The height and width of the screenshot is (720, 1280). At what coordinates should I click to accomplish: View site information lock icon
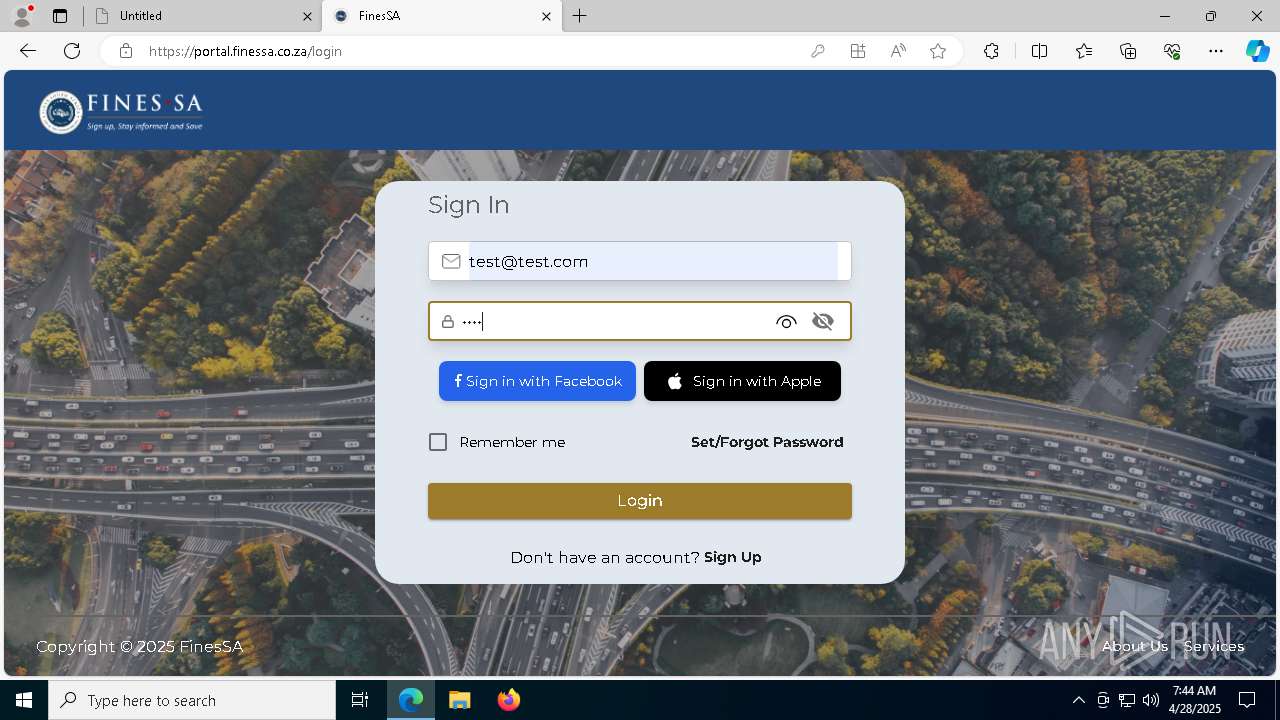click(126, 51)
